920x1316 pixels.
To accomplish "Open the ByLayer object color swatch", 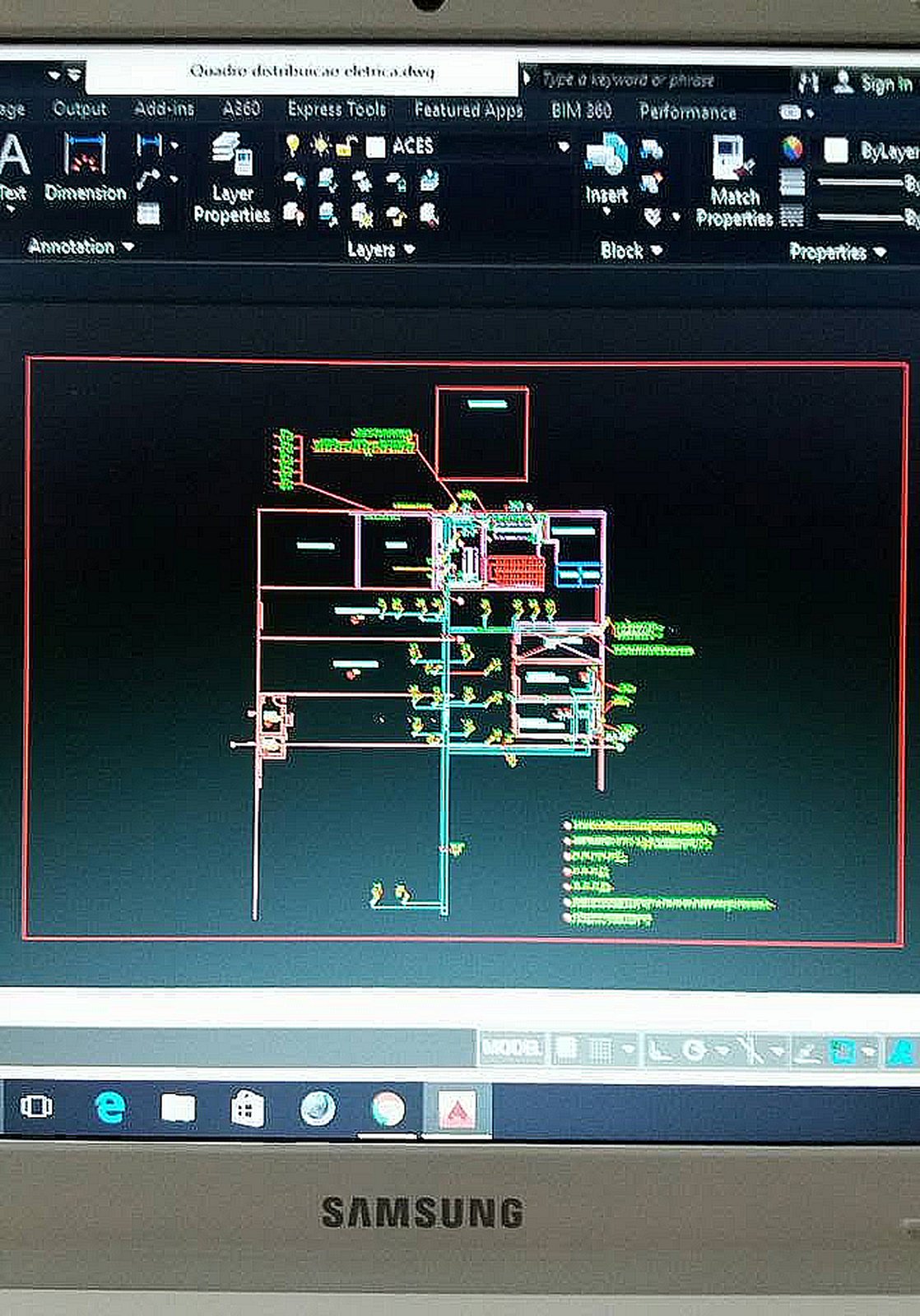I will (835, 151).
